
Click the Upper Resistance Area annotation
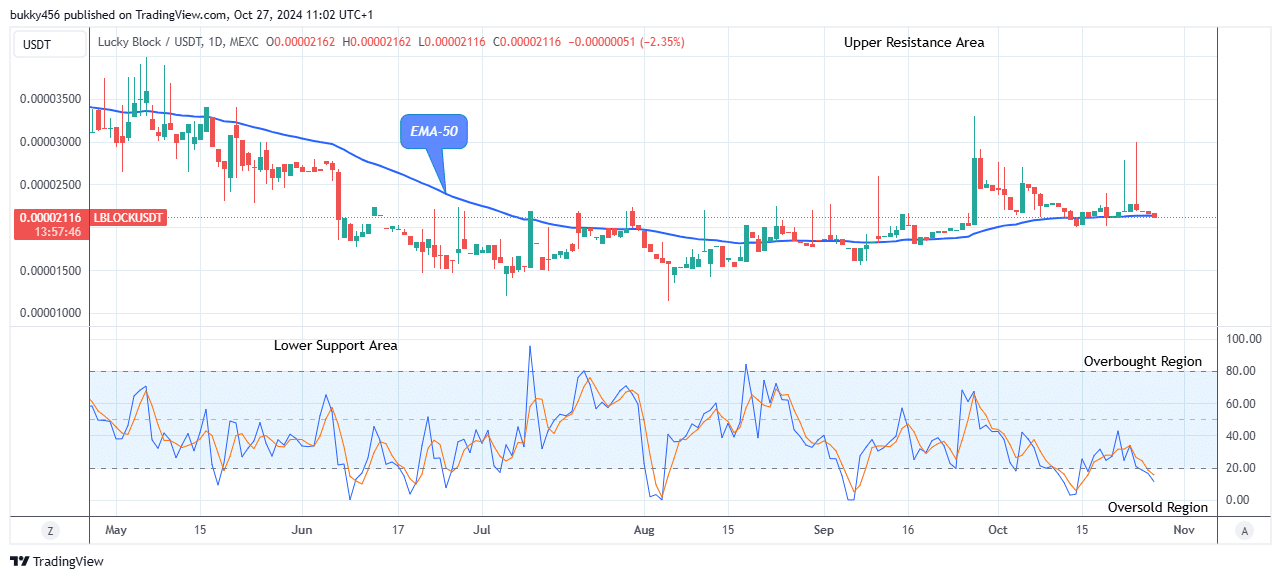click(912, 42)
